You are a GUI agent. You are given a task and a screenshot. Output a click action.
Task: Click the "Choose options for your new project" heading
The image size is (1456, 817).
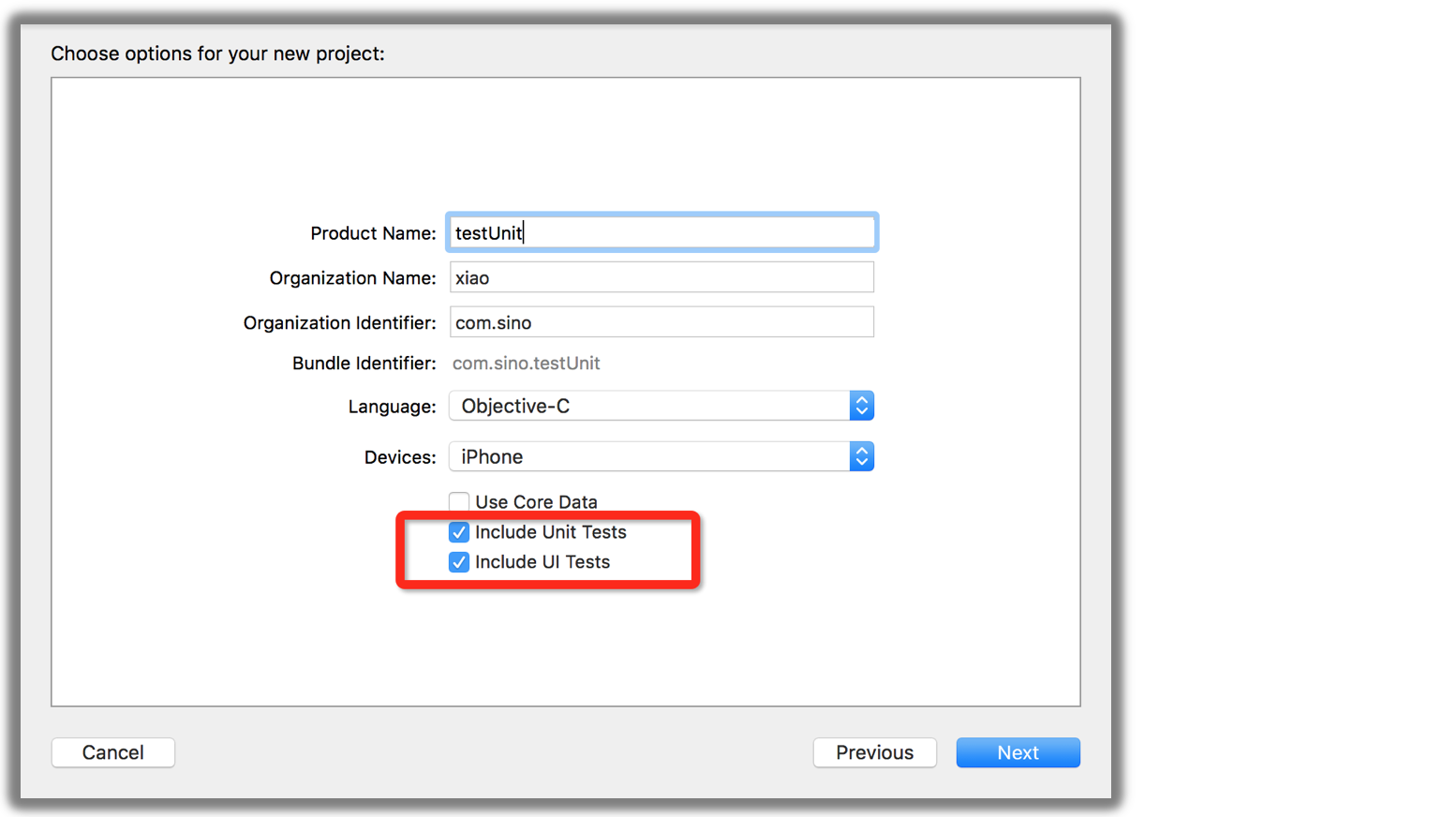[217, 53]
